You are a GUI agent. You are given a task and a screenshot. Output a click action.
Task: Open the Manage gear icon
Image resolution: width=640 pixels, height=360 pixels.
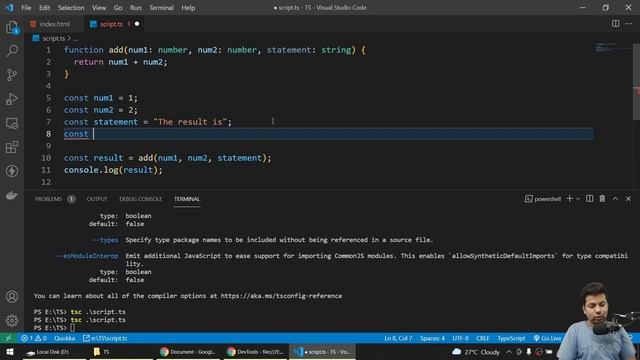[x=12, y=320]
